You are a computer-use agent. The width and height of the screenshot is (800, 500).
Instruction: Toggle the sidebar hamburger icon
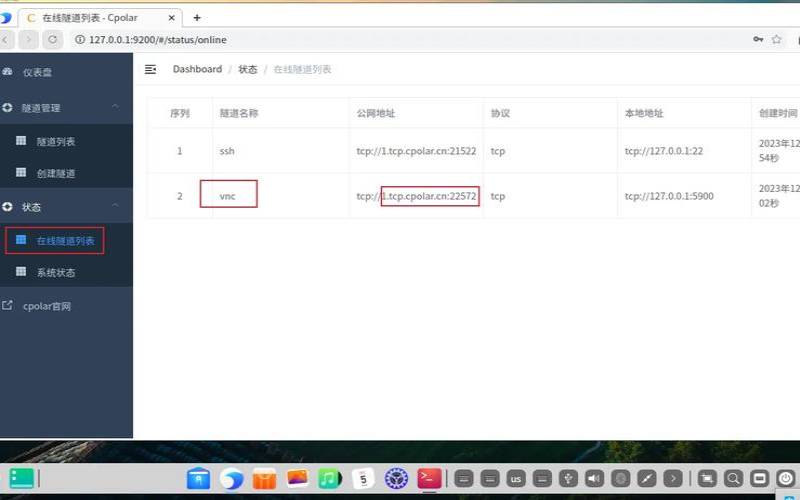pos(150,69)
